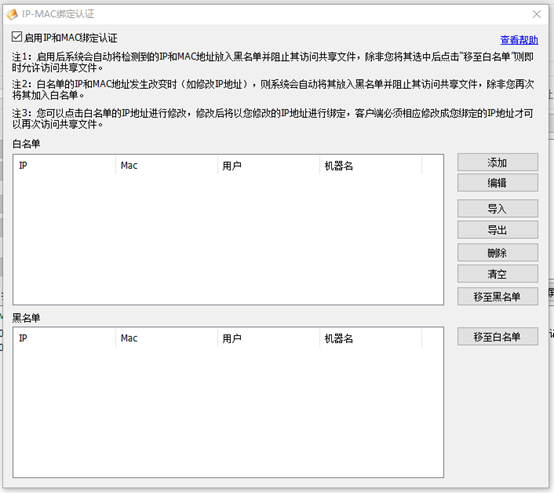Click the 移至黑名单 button
The image size is (554, 493).
(x=497, y=297)
